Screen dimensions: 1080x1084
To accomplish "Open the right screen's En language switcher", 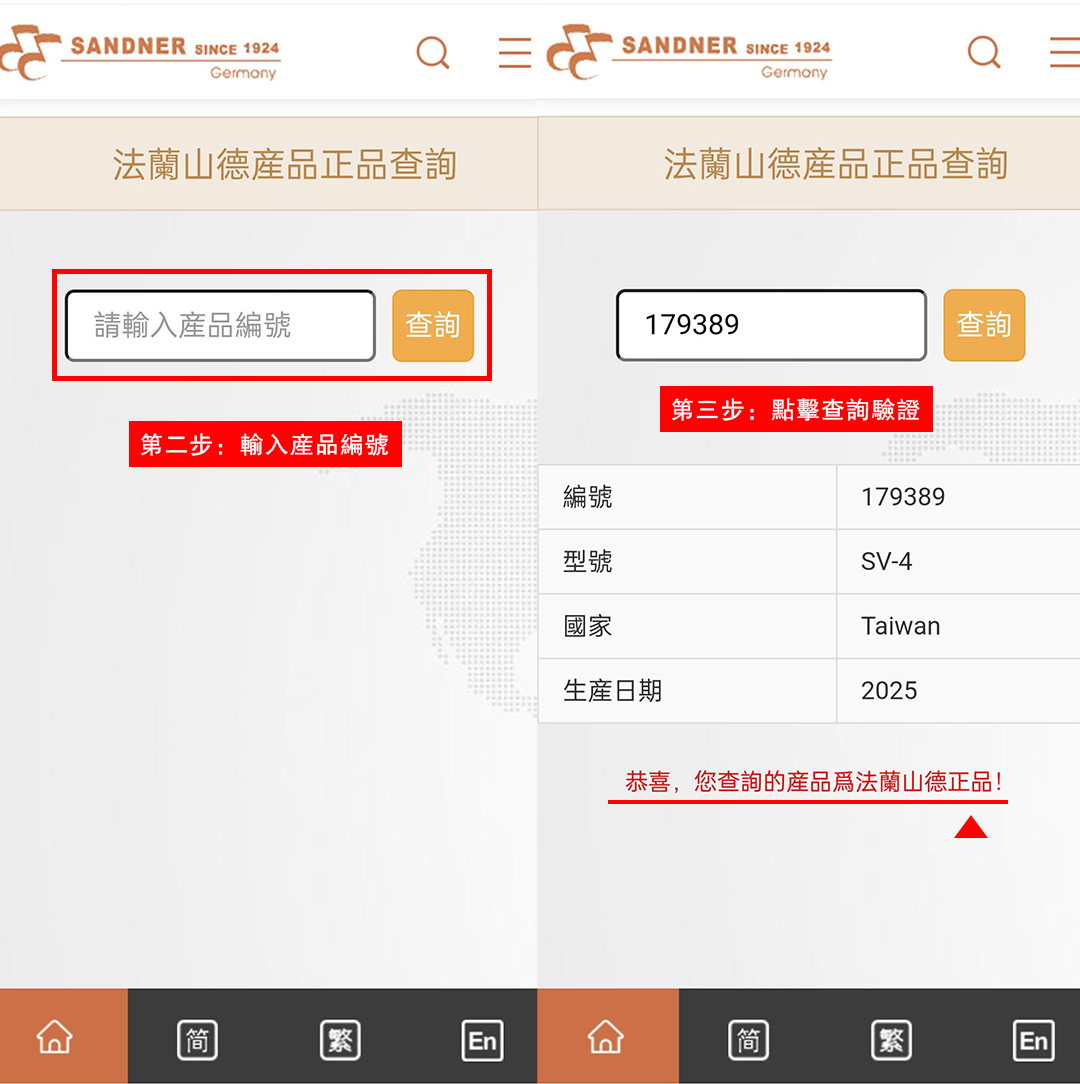I will pyautogui.click(x=1034, y=1040).
